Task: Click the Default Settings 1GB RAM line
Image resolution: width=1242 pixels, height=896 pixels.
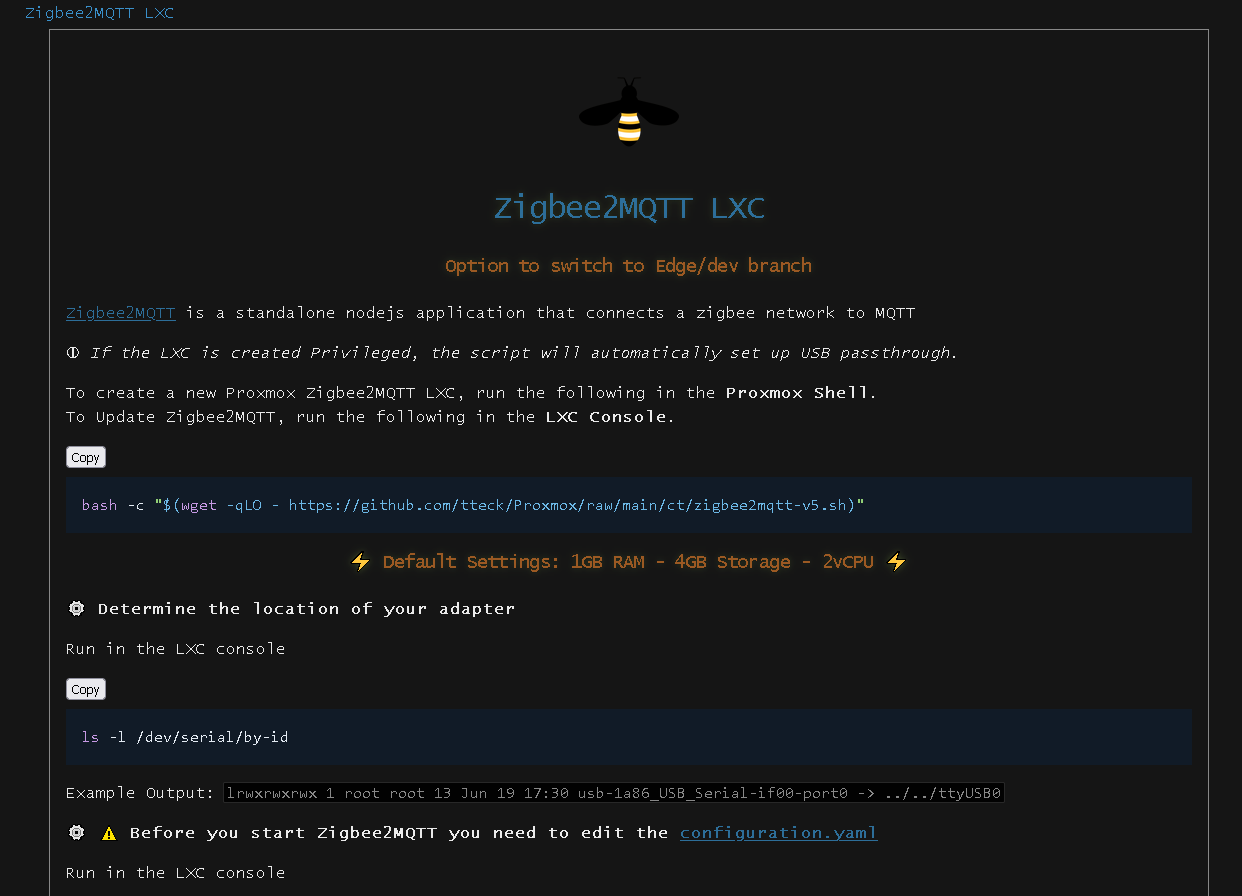Action: pyautogui.click(x=628, y=562)
